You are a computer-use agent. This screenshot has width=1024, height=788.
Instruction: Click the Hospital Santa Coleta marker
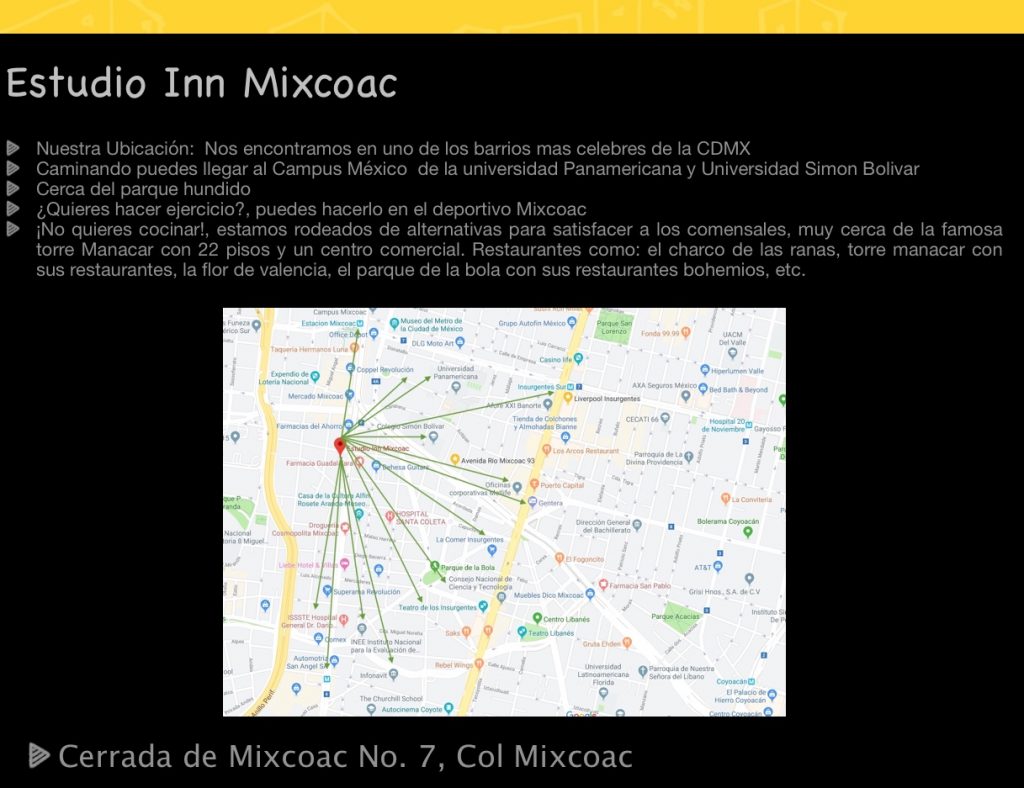coord(390,517)
